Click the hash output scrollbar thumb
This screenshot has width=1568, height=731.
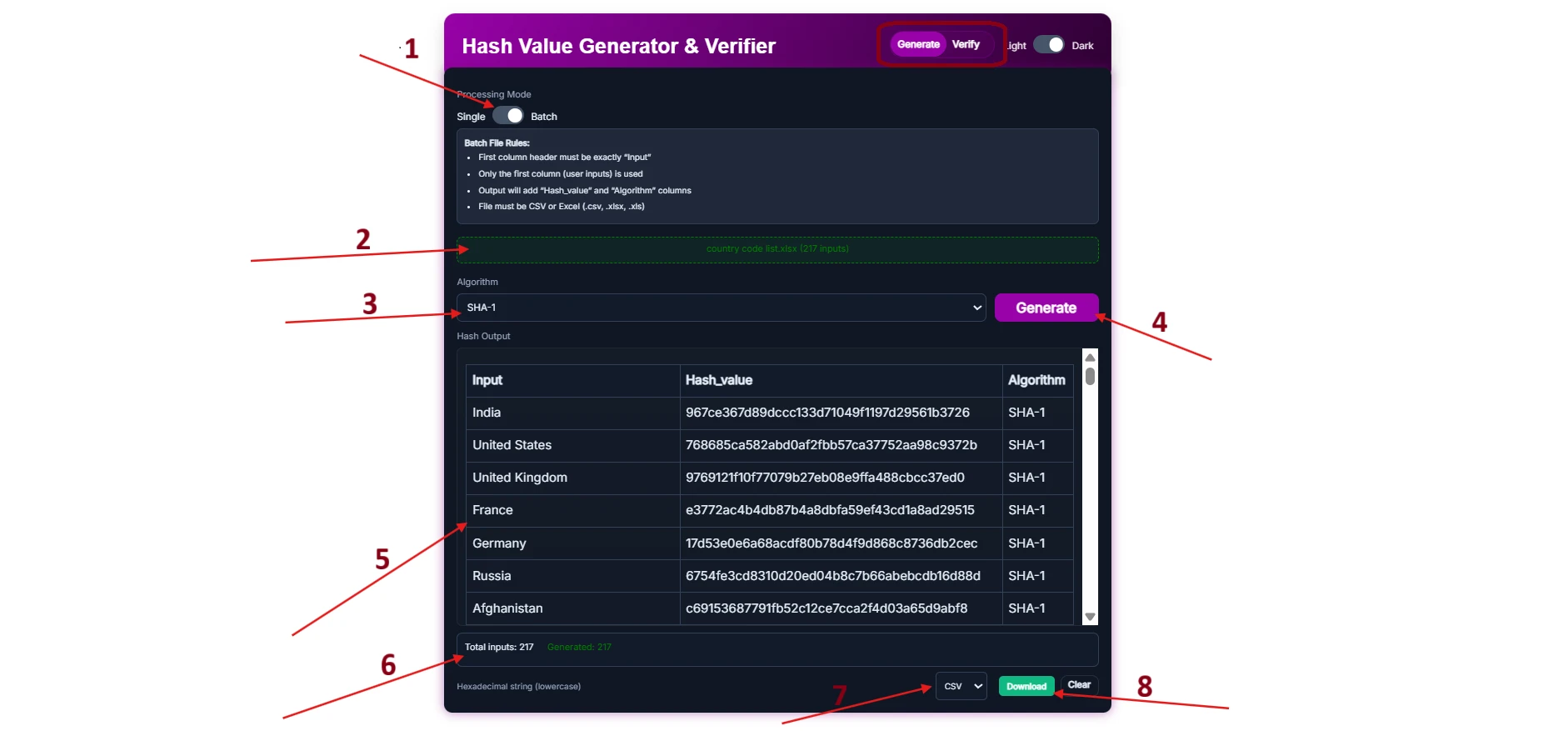1090,376
